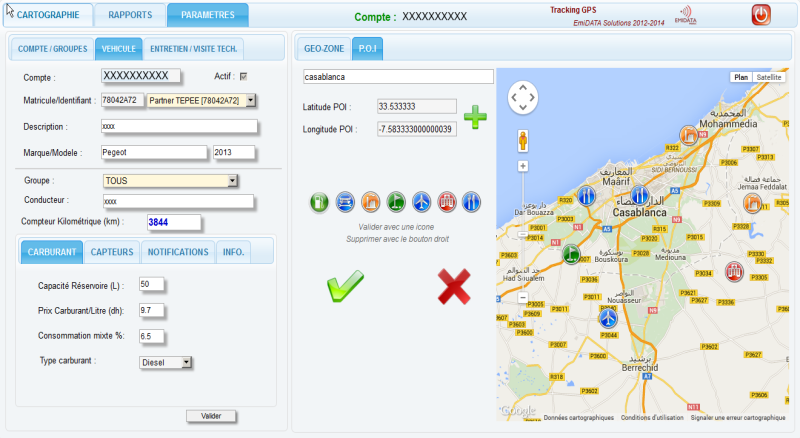This screenshot has width=800, height=438.
Task: Click the Matricule/Identifiant 78042A72 field
Action: coord(122,100)
